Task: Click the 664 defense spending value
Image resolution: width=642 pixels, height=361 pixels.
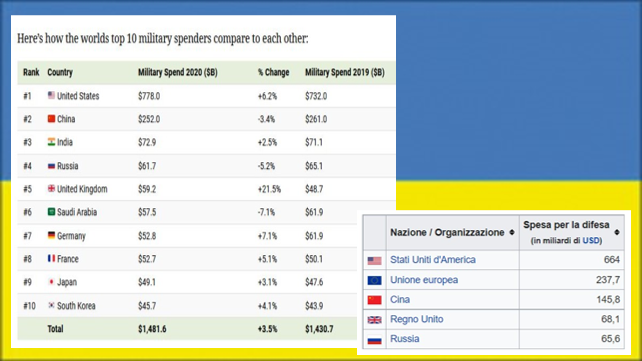Action: pos(612,260)
